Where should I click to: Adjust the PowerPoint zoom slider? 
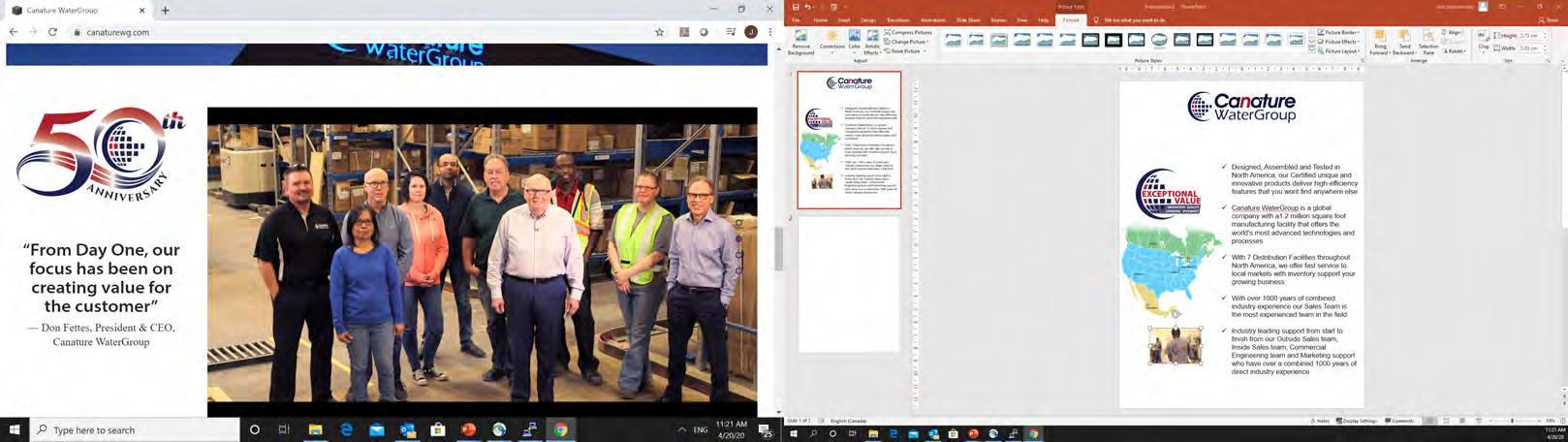click(x=1513, y=421)
